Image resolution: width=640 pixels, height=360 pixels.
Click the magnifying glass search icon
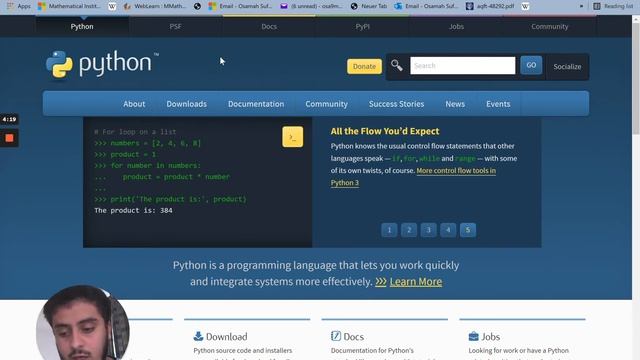click(x=397, y=65)
